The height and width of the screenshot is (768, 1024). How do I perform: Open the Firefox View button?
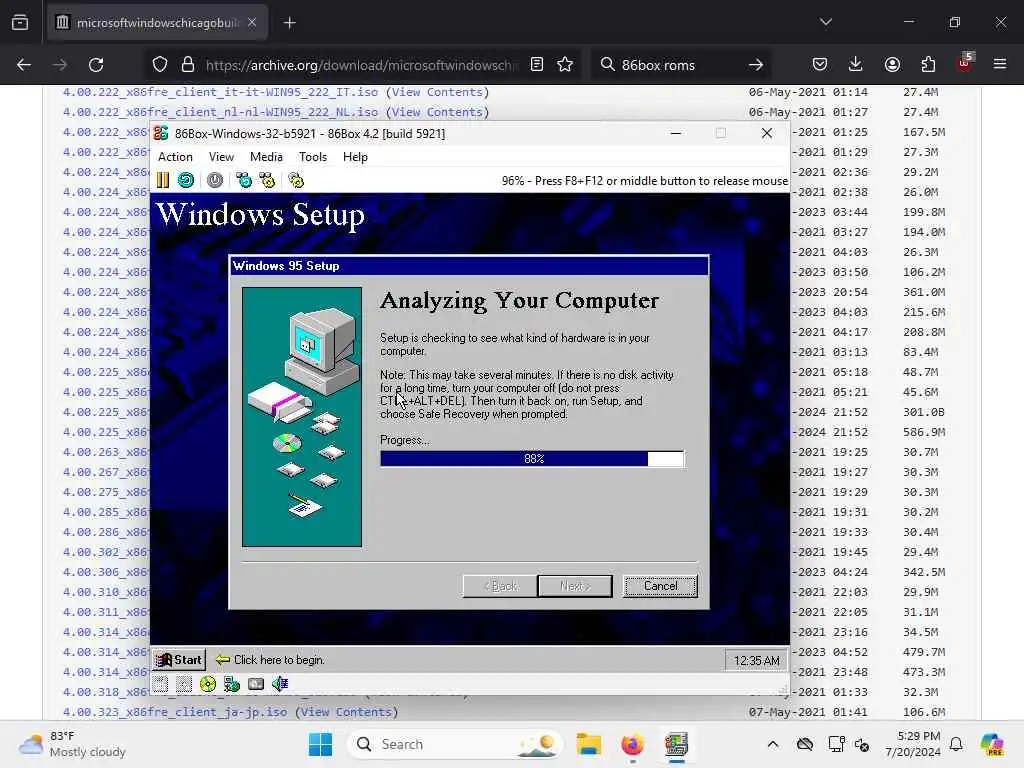point(20,23)
